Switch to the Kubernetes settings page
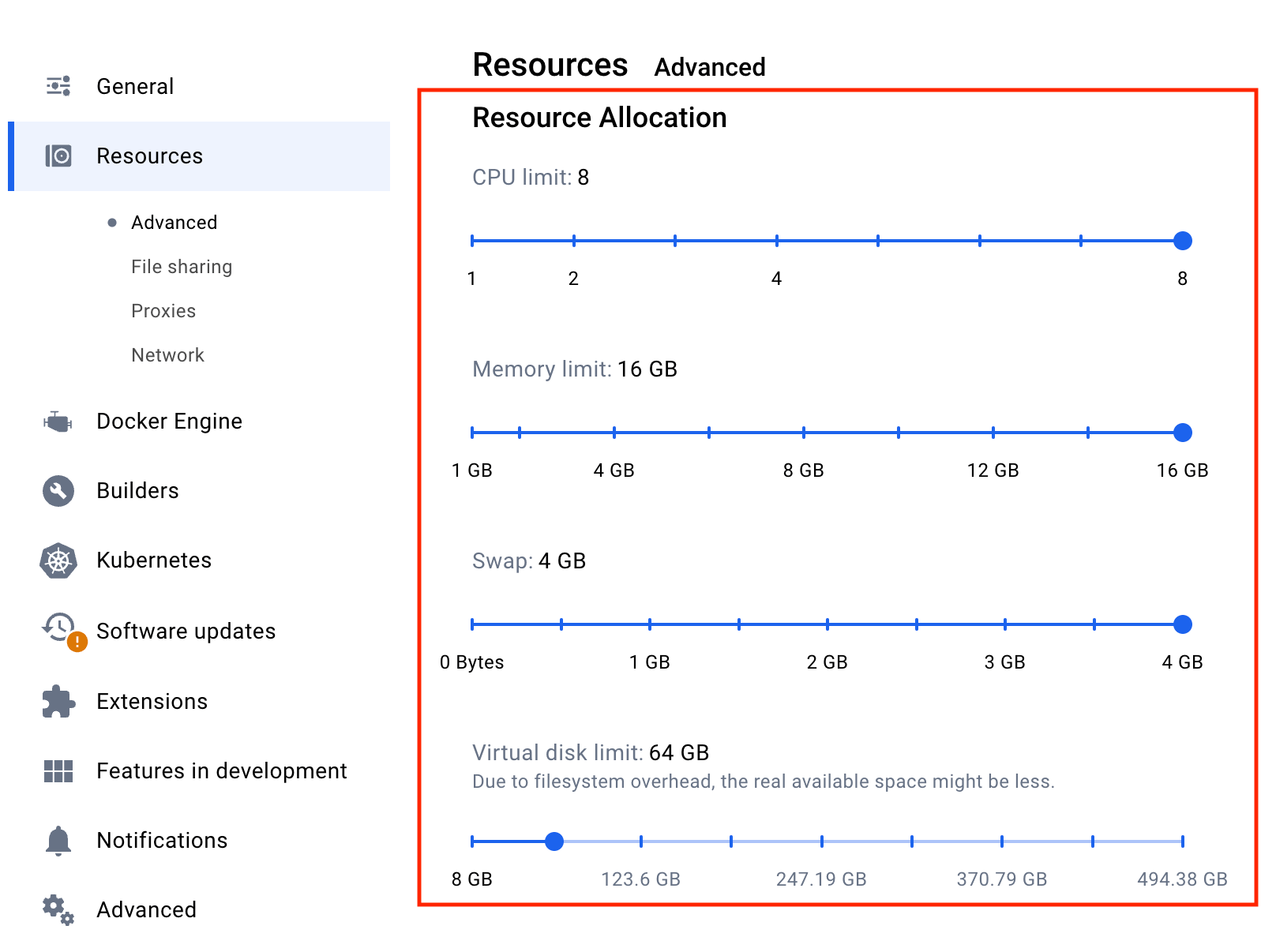1276x952 pixels. click(154, 560)
